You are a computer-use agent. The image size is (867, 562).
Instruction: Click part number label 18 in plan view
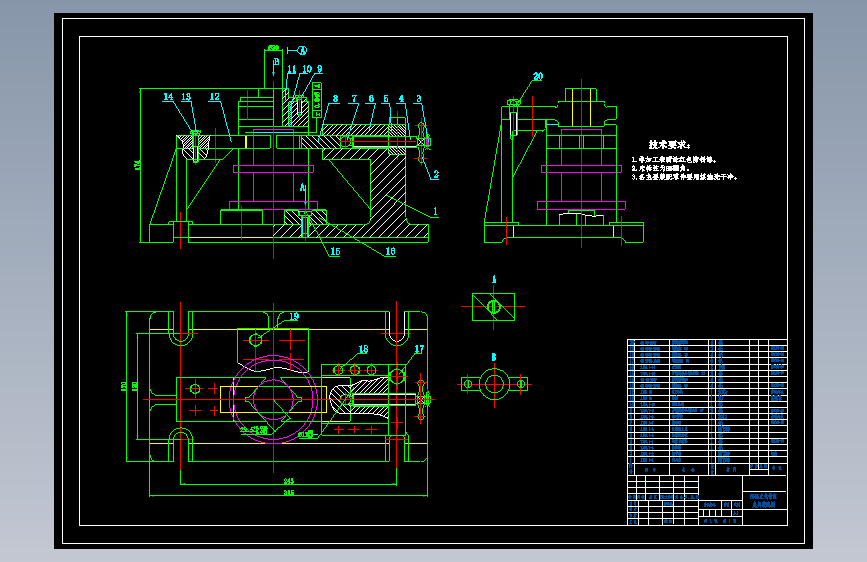(x=363, y=350)
